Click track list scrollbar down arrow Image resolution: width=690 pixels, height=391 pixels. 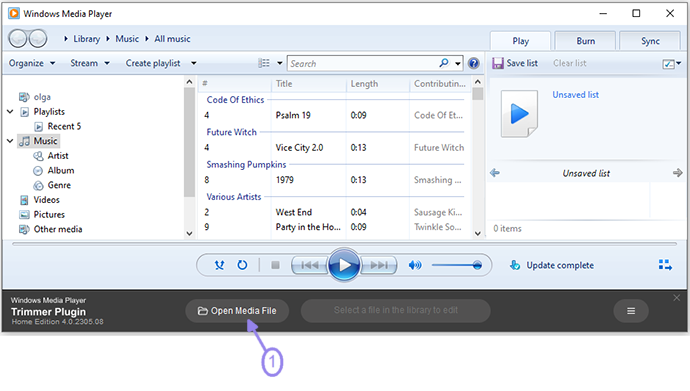[x=477, y=234]
